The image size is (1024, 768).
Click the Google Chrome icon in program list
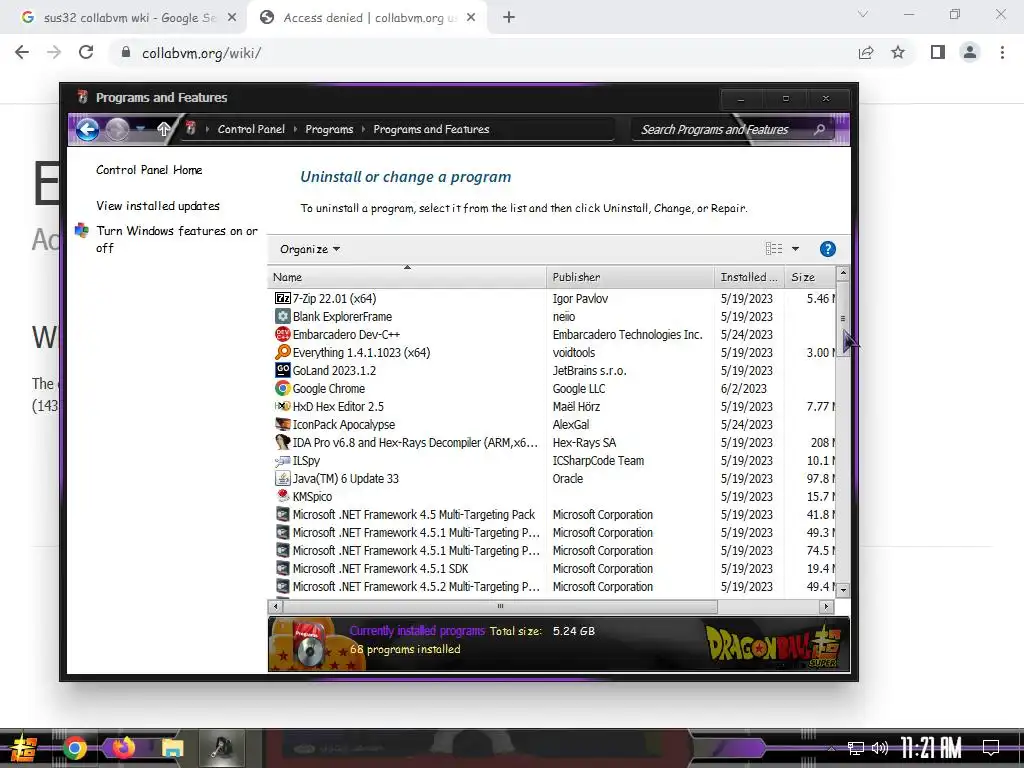pyautogui.click(x=282, y=389)
